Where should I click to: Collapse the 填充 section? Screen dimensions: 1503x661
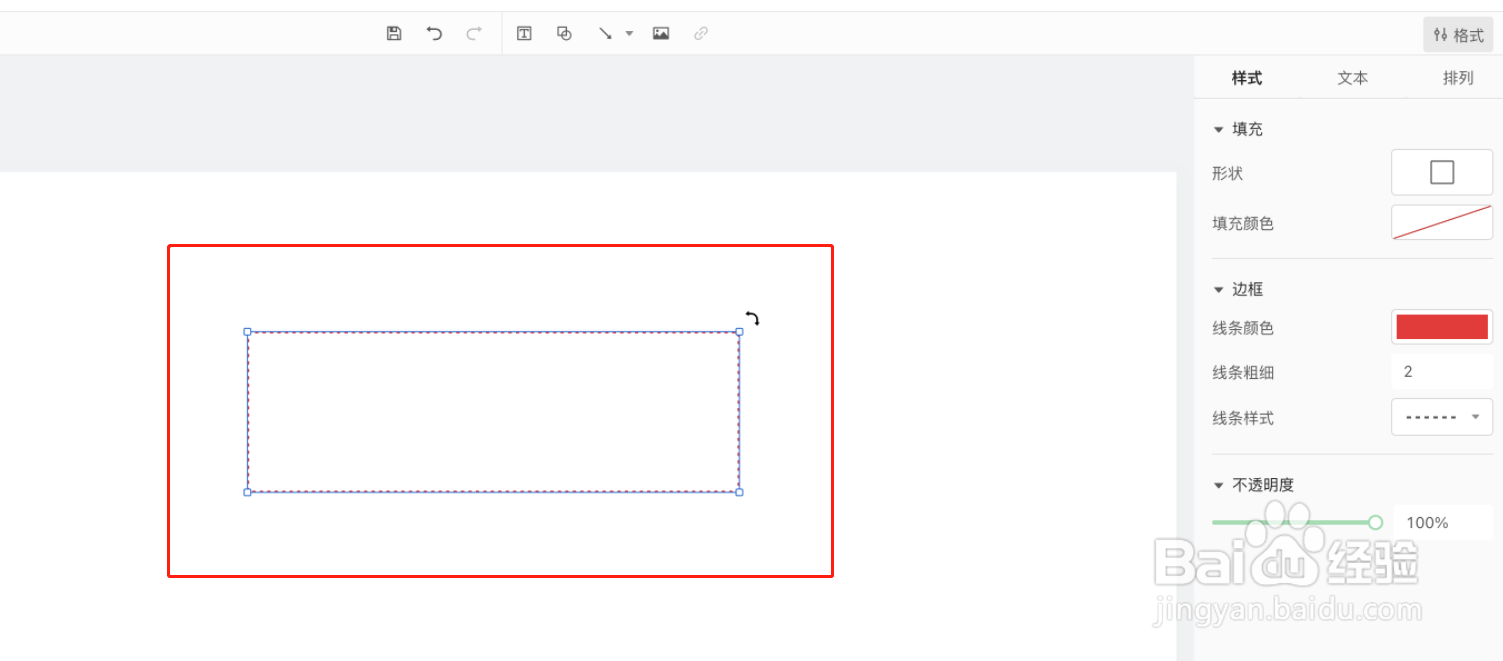pos(1218,130)
